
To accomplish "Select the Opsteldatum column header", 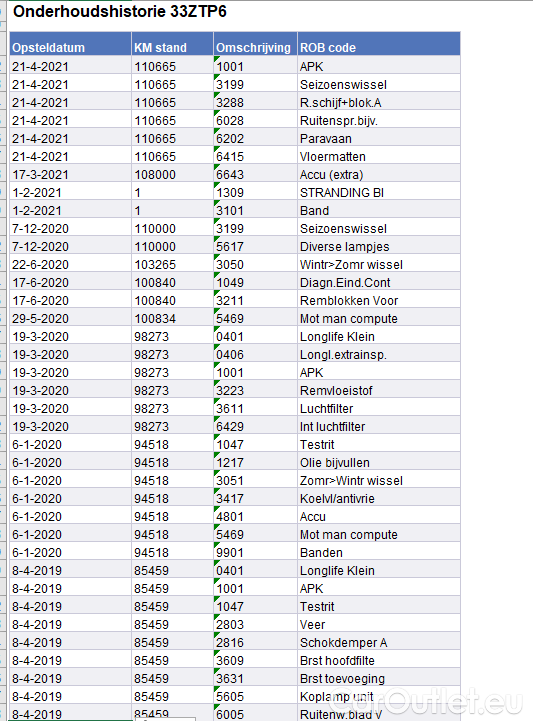I will click(x=70, y=44).
